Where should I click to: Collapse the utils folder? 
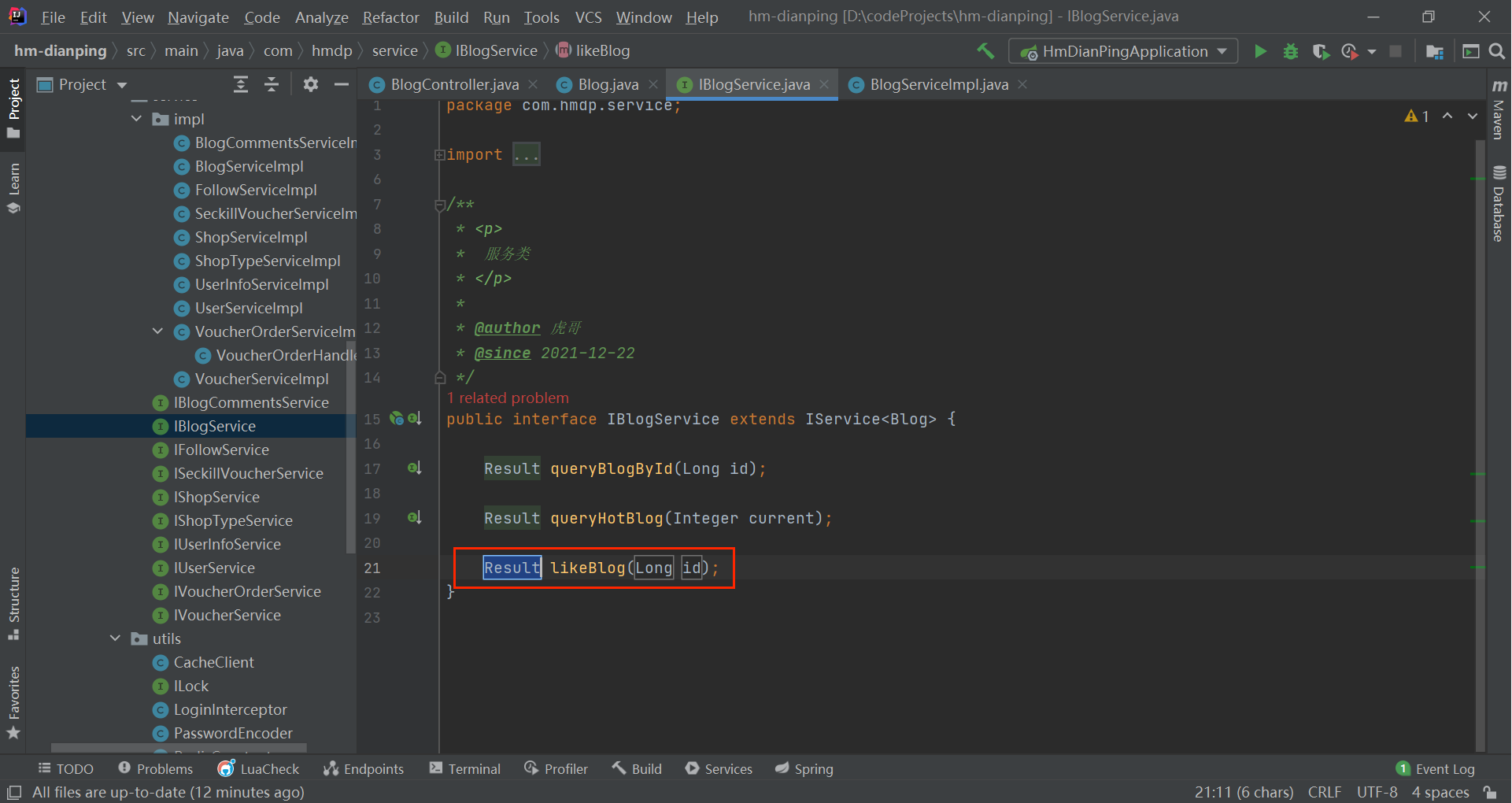(115, 638)
